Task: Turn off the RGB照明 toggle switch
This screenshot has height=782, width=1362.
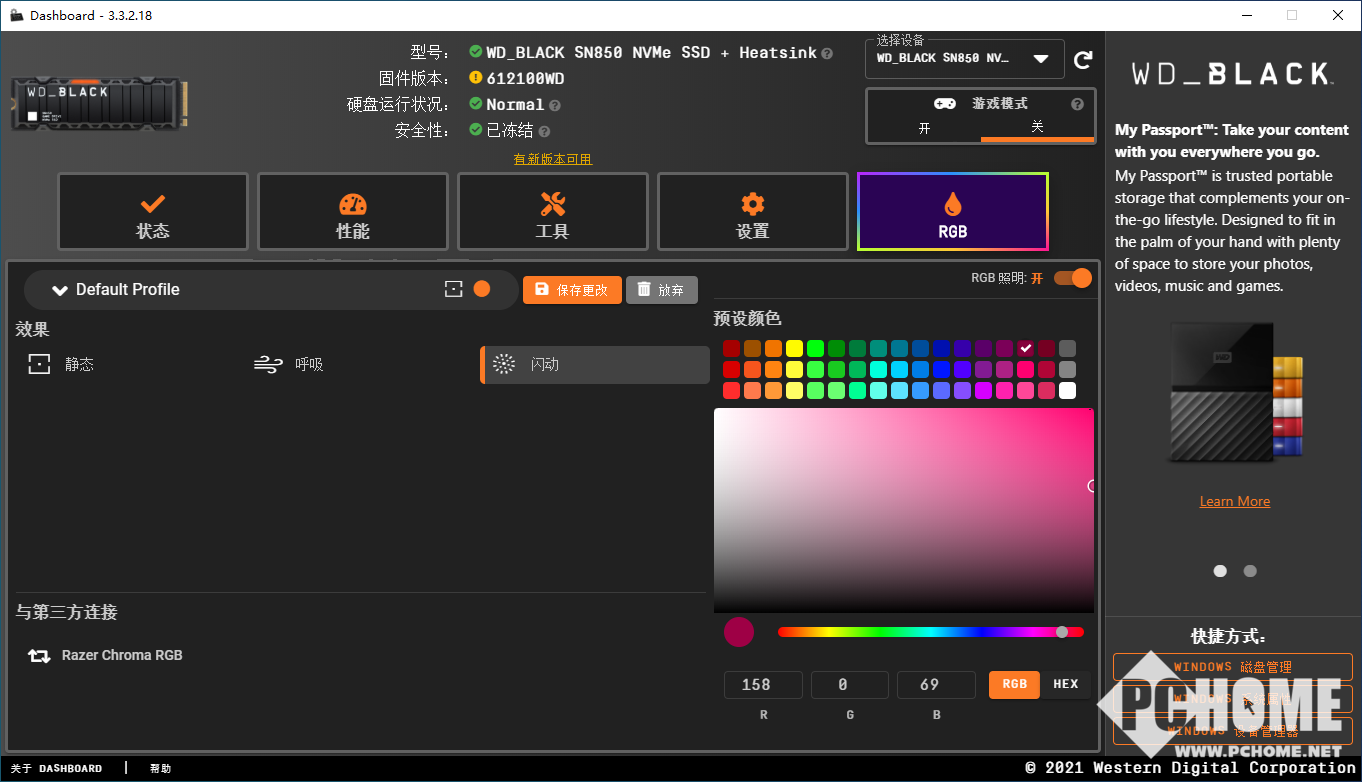Action: tap(1073, 278)
